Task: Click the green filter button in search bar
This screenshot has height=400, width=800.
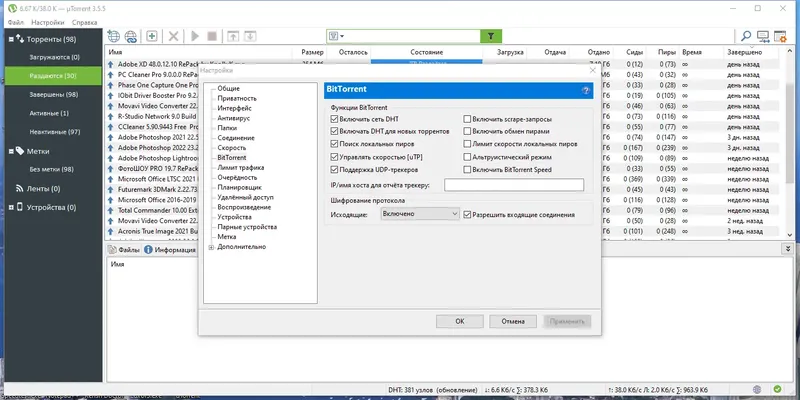Action: point(491,36)
